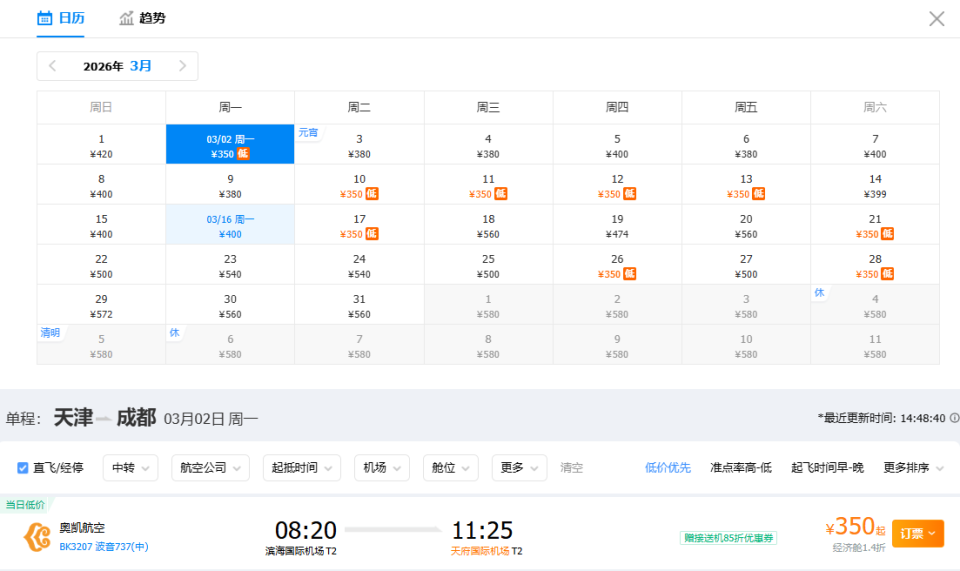
Task: Select March 18 priced ¥560
Action: (x=489, y=225)
